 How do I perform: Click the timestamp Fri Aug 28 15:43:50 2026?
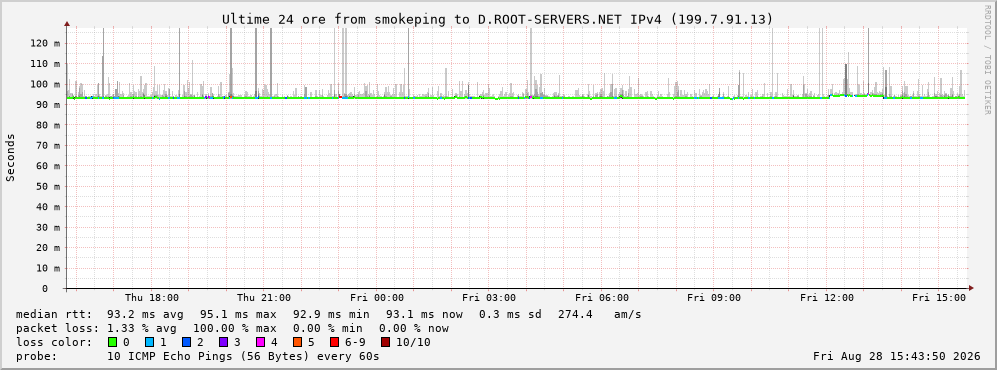897,356
